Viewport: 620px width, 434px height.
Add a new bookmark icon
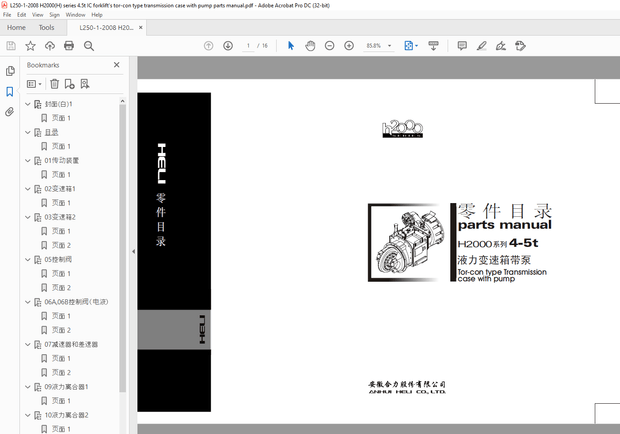[69, 84]
